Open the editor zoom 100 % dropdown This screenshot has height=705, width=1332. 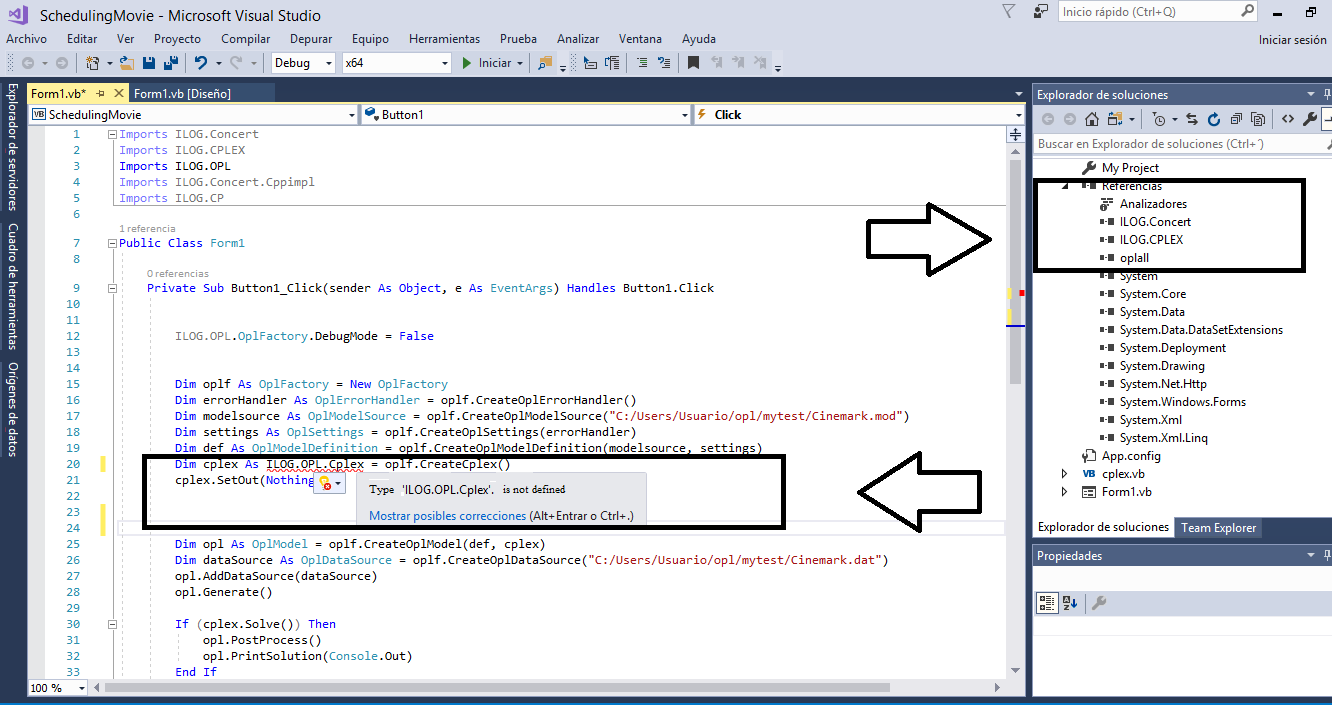coord(83,688)
